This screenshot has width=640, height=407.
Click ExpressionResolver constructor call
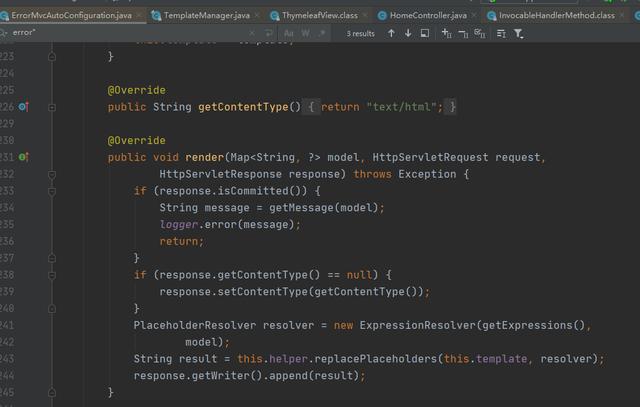417,325
